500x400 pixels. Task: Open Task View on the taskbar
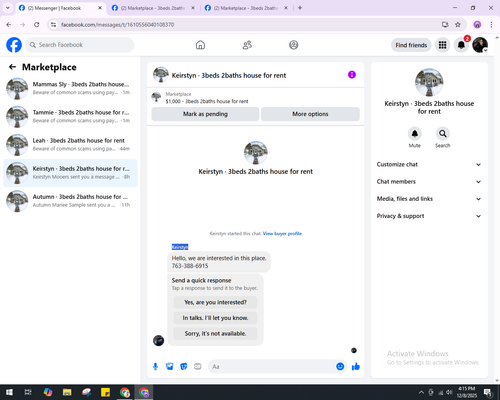coord(28,392)
